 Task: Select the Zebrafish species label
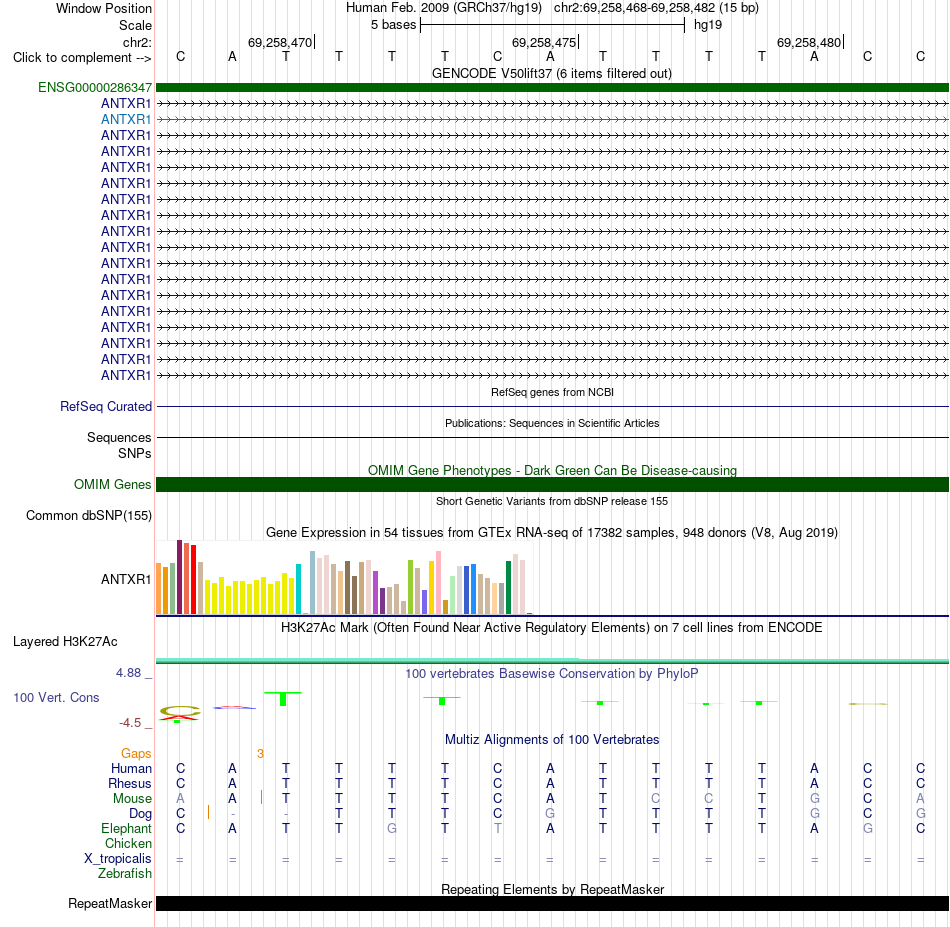click(125, 873)
